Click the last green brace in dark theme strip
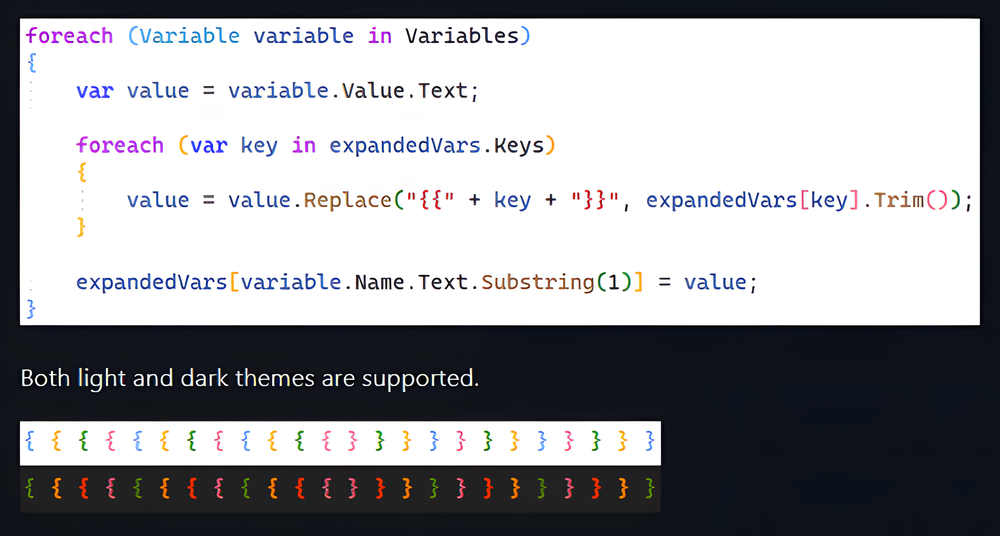The height and width of the screenshot is (536, 1000). pyautogui.click(x=650, y=489)
